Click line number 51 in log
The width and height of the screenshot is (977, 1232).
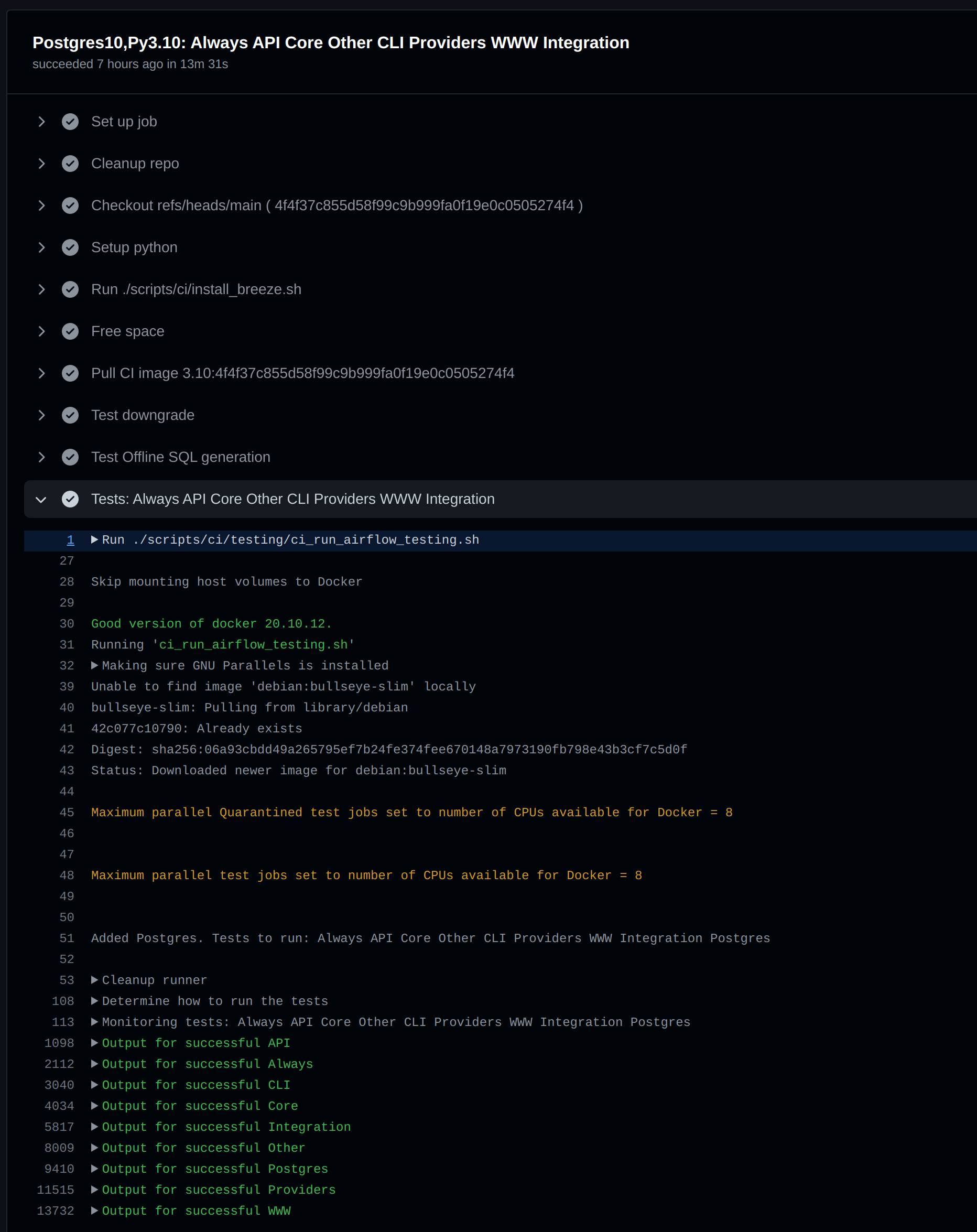[x=67, y=938]
